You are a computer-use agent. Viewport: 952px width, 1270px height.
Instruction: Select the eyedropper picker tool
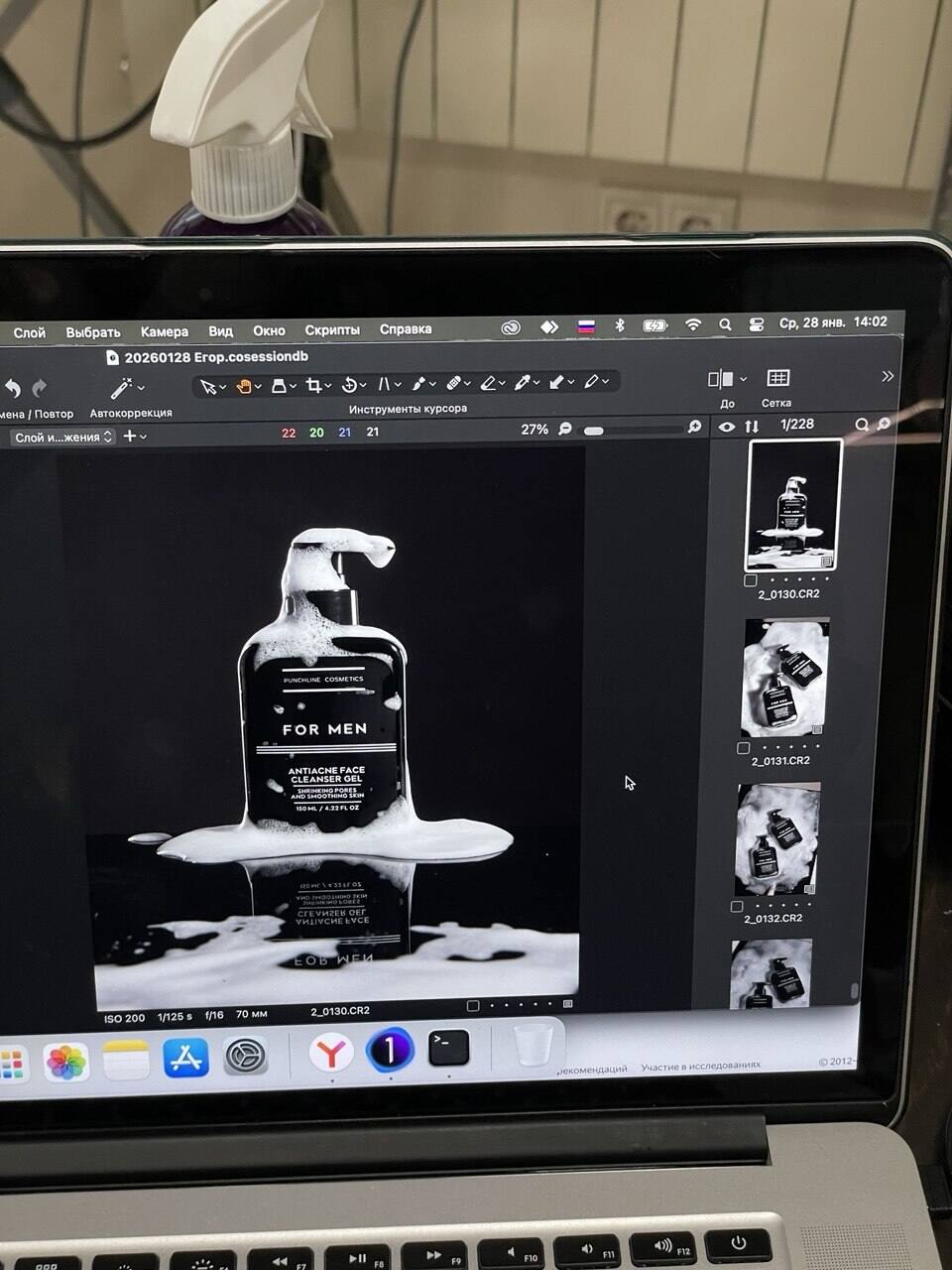[522, 382]
